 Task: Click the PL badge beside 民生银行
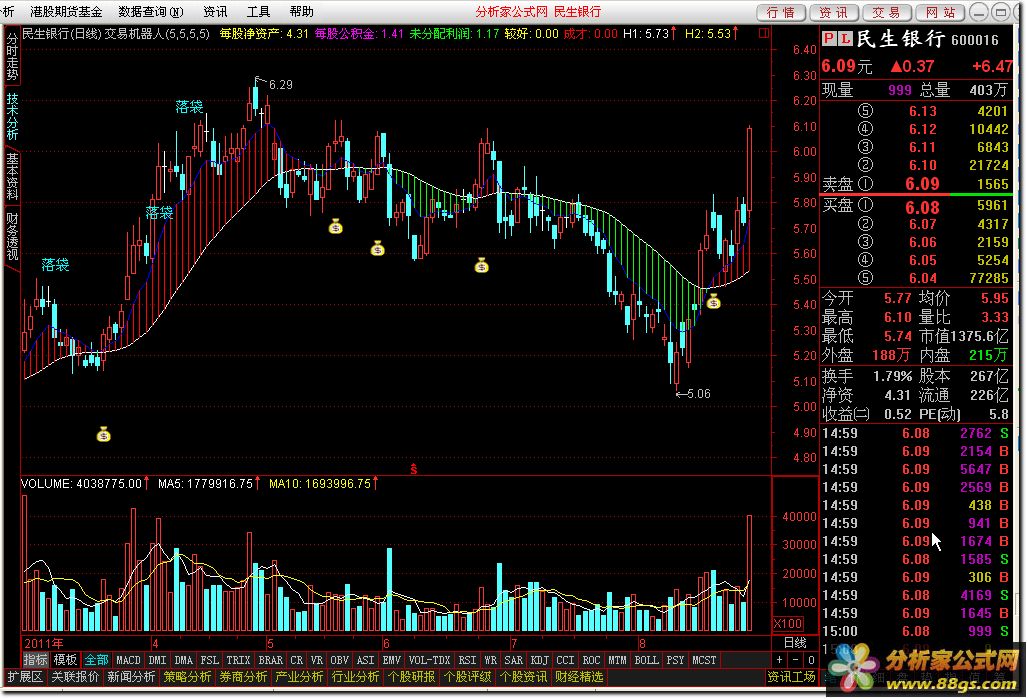tap(837, 39)
